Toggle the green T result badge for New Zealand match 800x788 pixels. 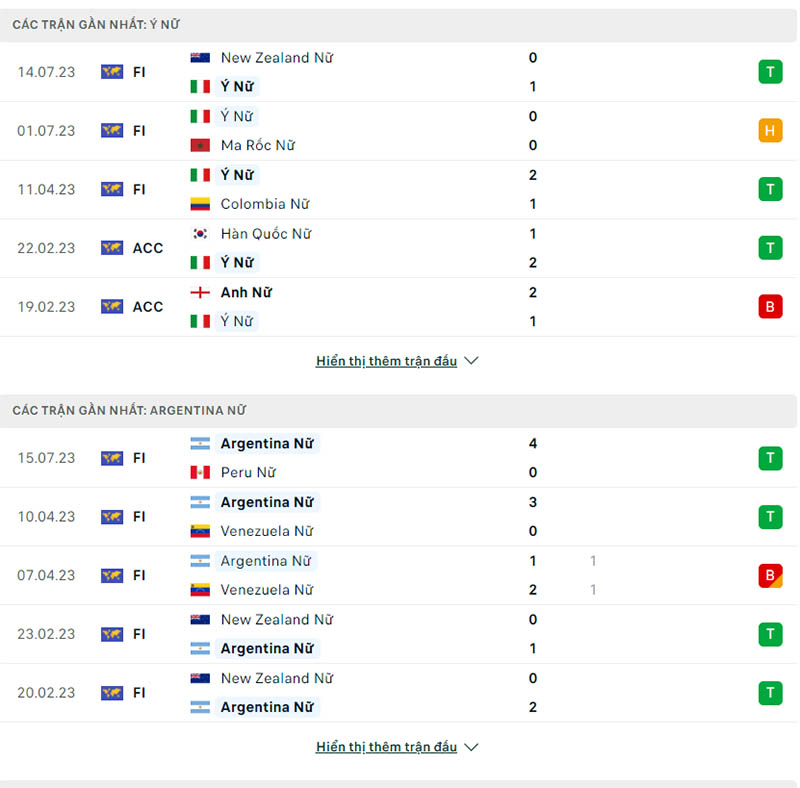[x=770, y=72]
